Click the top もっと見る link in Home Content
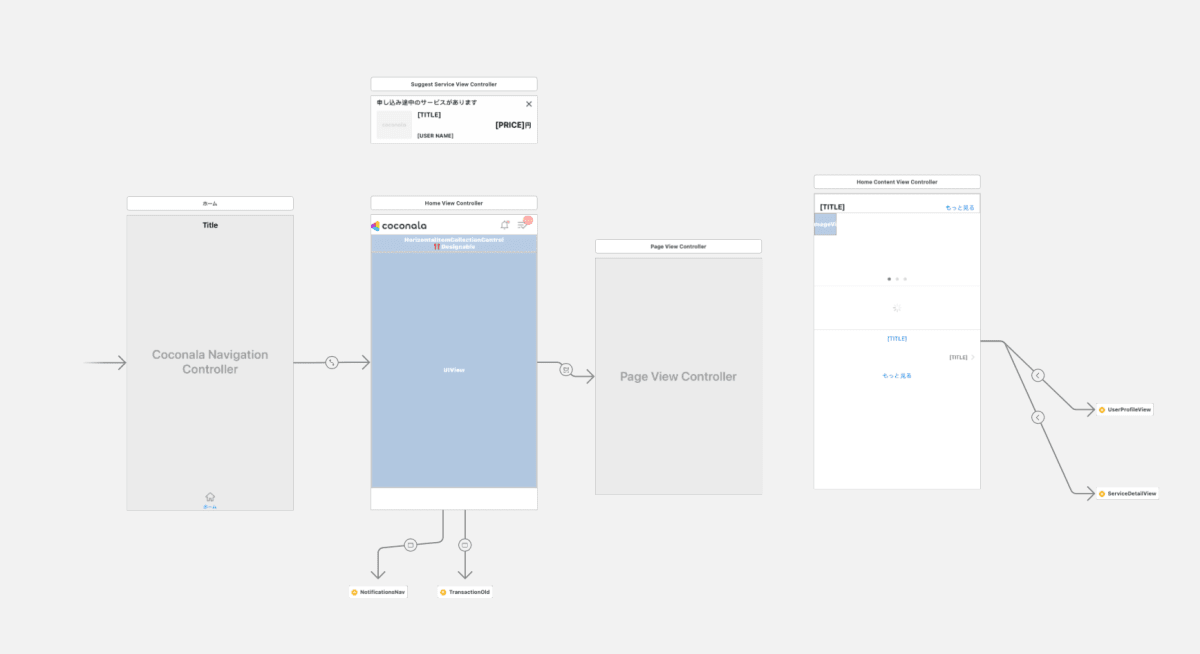 click(x=960, y=208)
